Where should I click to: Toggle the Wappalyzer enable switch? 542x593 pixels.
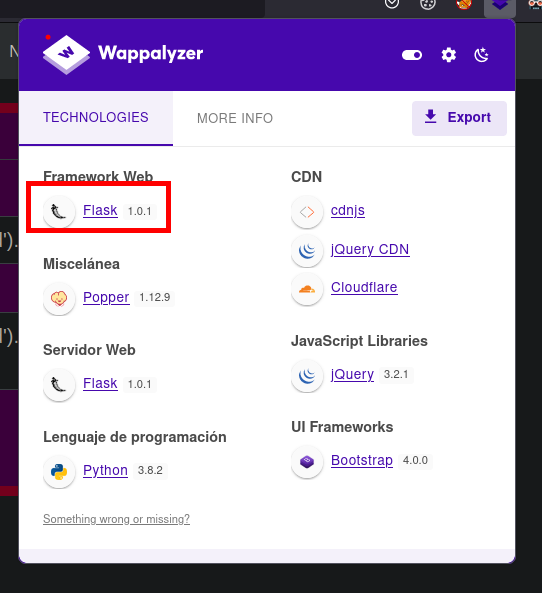point(412,55)
